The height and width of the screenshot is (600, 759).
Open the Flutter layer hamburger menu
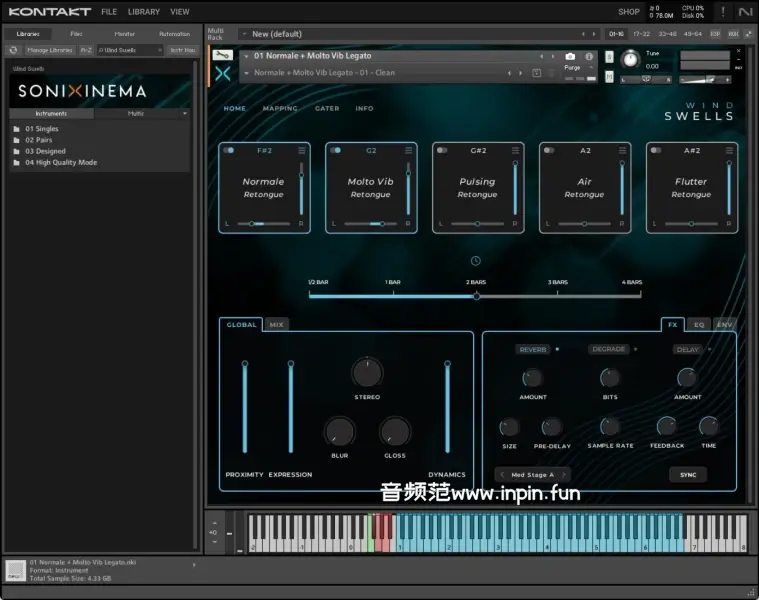point(729,151)
